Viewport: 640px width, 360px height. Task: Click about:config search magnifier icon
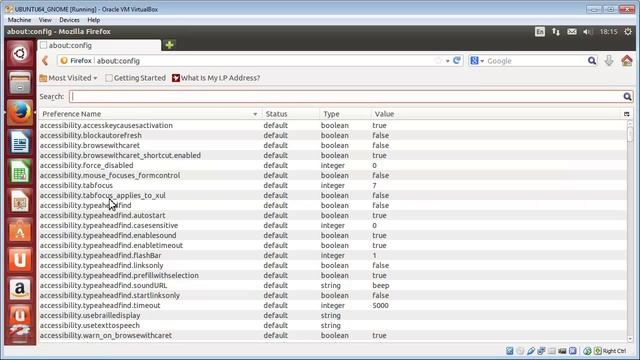pos(627,96)
